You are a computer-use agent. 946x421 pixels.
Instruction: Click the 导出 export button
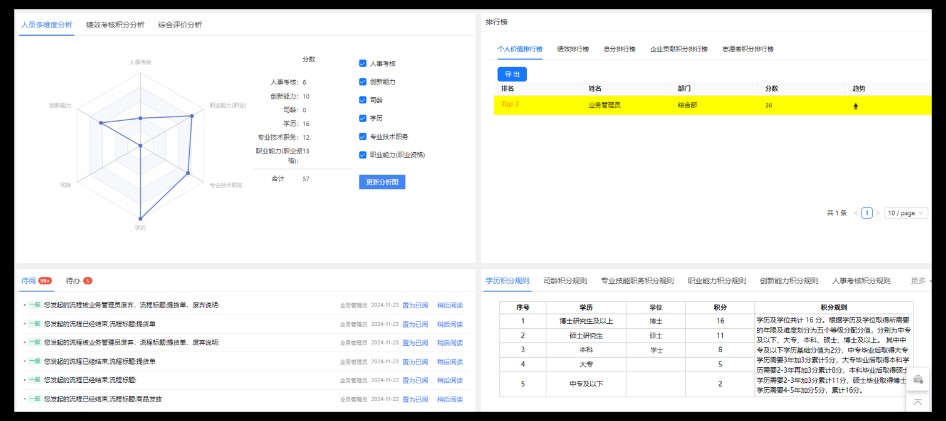click(x=511, y=74)
